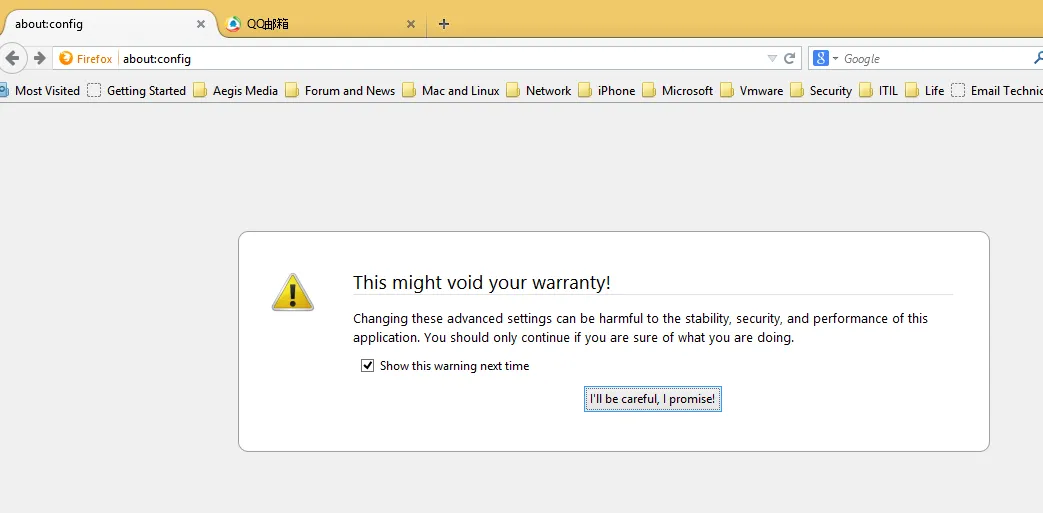1043x513 pixels.
Task: Click the forward navigation arrow
Action: point(39,58)
